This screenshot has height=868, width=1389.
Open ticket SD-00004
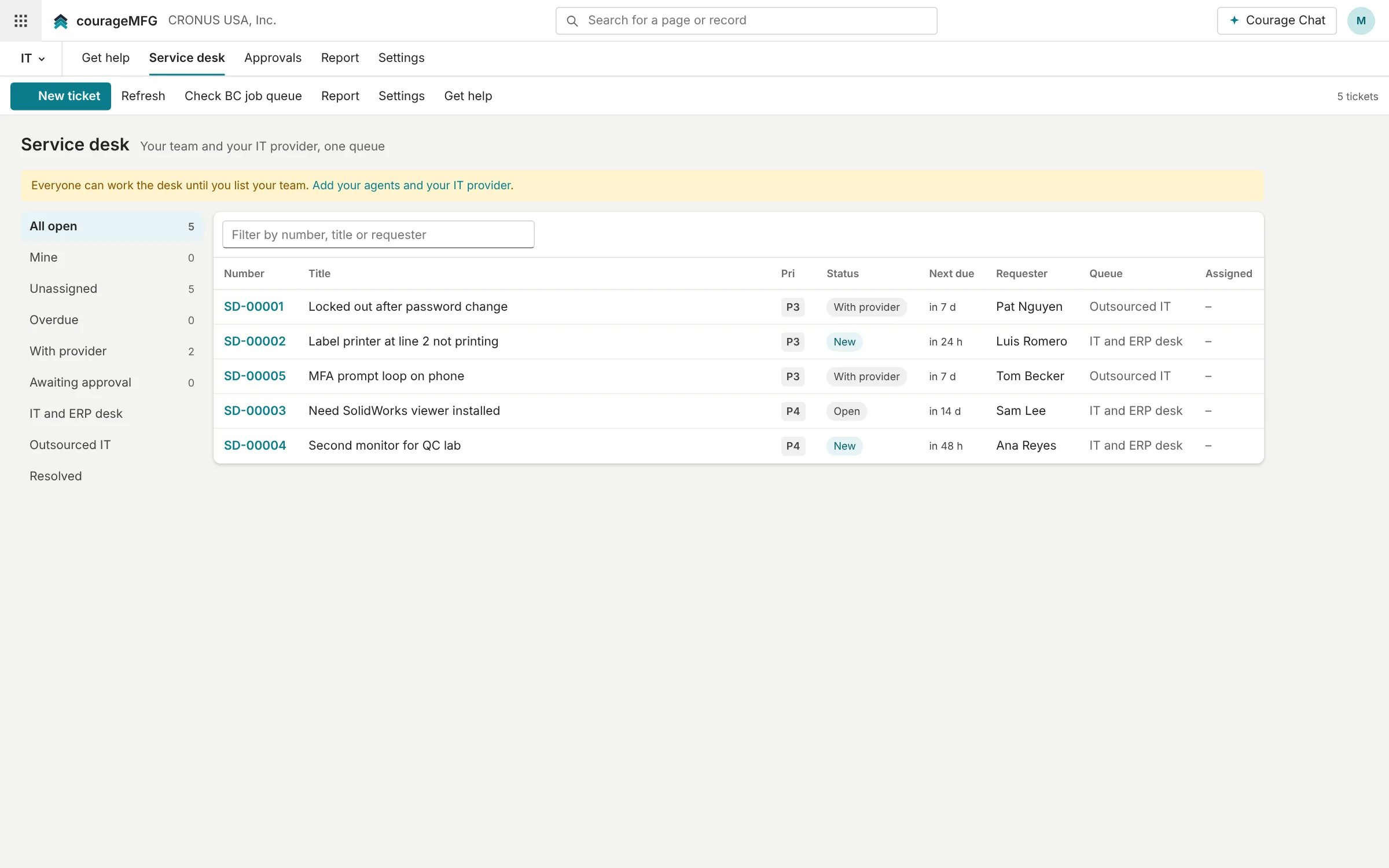pyautogui.click(x=255, y=446)
